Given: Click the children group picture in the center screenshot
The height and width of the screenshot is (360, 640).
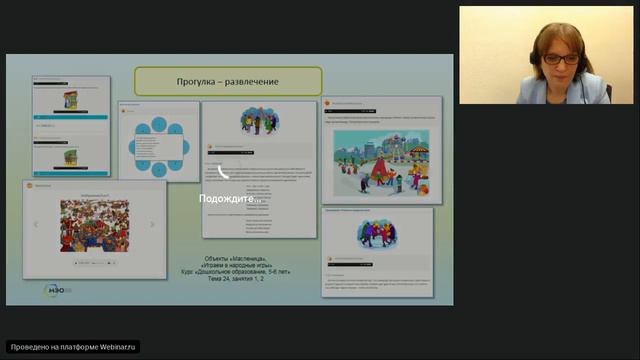Looking at the screenshot, I should (260, 121).
